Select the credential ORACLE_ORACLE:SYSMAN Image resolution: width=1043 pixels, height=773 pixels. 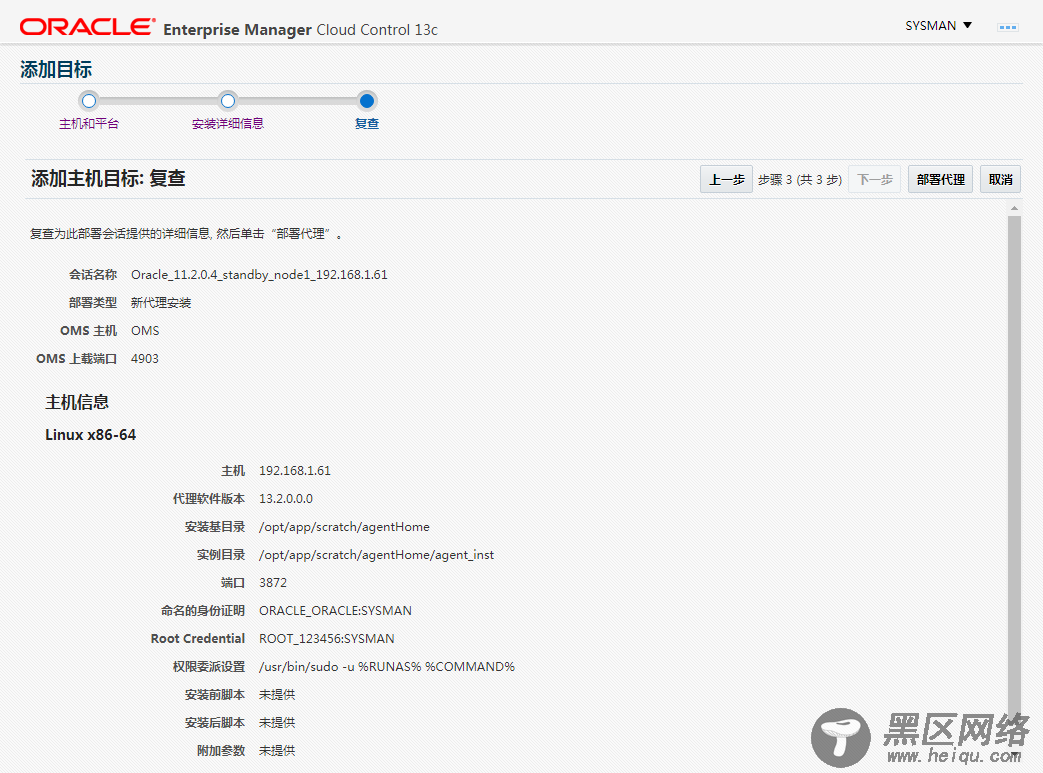[x=335, y=611]
